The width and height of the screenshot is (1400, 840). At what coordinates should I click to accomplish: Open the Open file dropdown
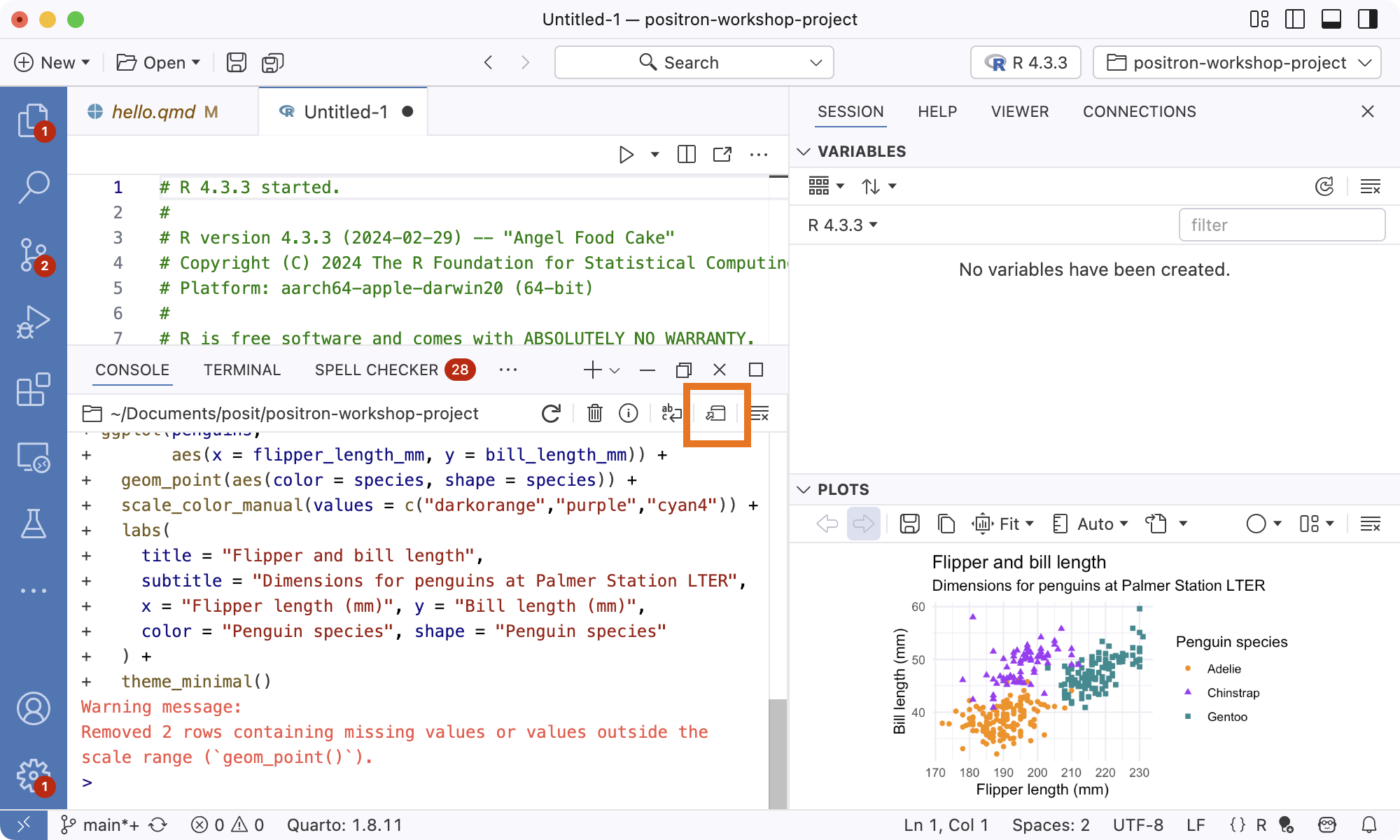[159, 62]
